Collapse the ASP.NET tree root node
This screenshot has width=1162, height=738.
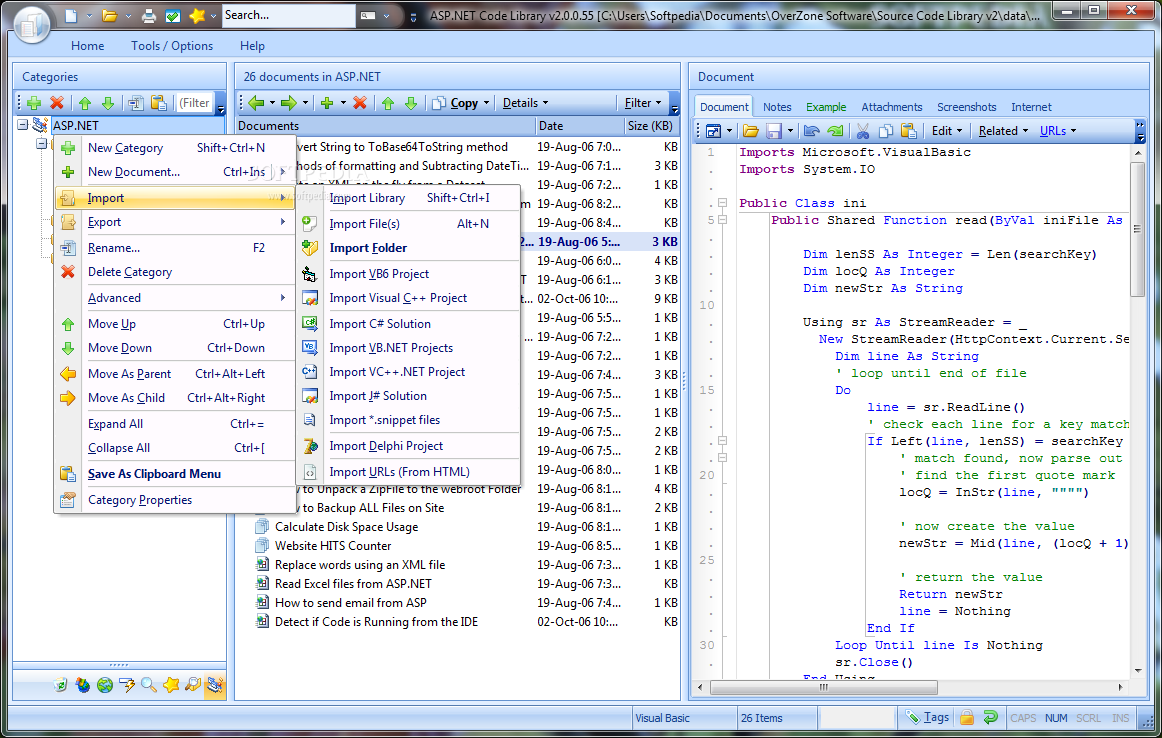coord(23,125)
